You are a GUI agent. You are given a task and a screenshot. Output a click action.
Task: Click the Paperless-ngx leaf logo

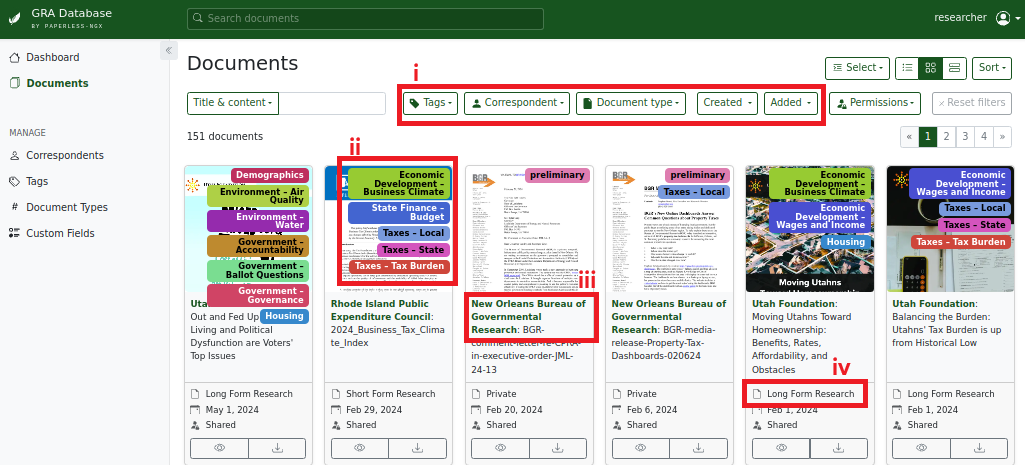tap(14, 18)
